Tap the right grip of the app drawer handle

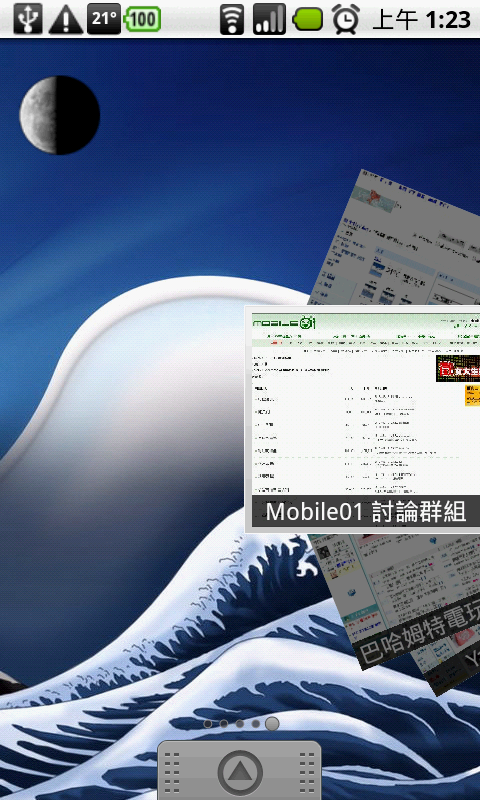pos(307,773)
